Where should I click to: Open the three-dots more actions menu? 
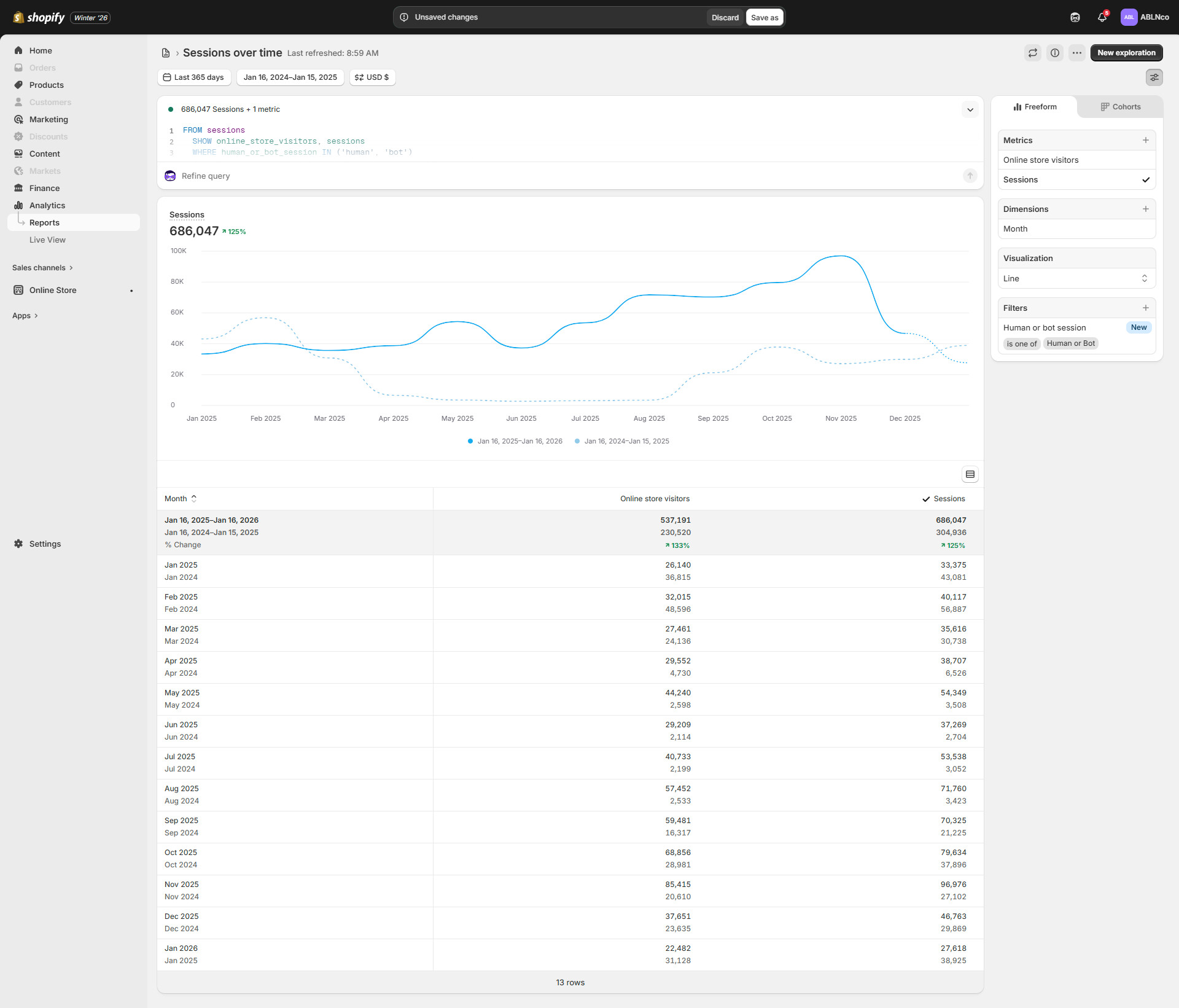1077,53
